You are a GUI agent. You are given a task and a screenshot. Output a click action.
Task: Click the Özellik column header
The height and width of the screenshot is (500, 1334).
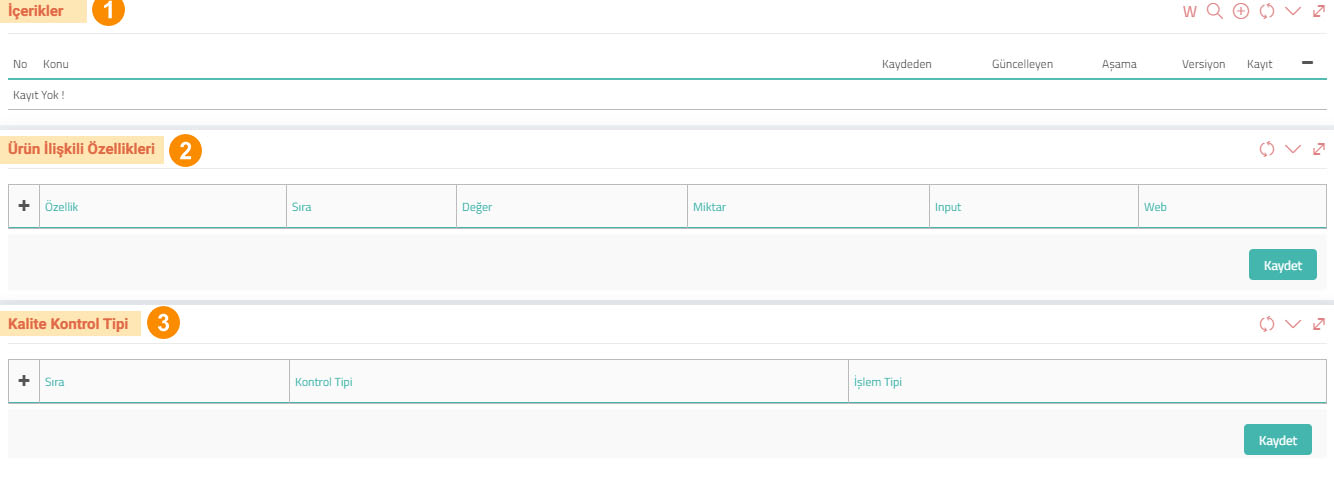point(62,207)
